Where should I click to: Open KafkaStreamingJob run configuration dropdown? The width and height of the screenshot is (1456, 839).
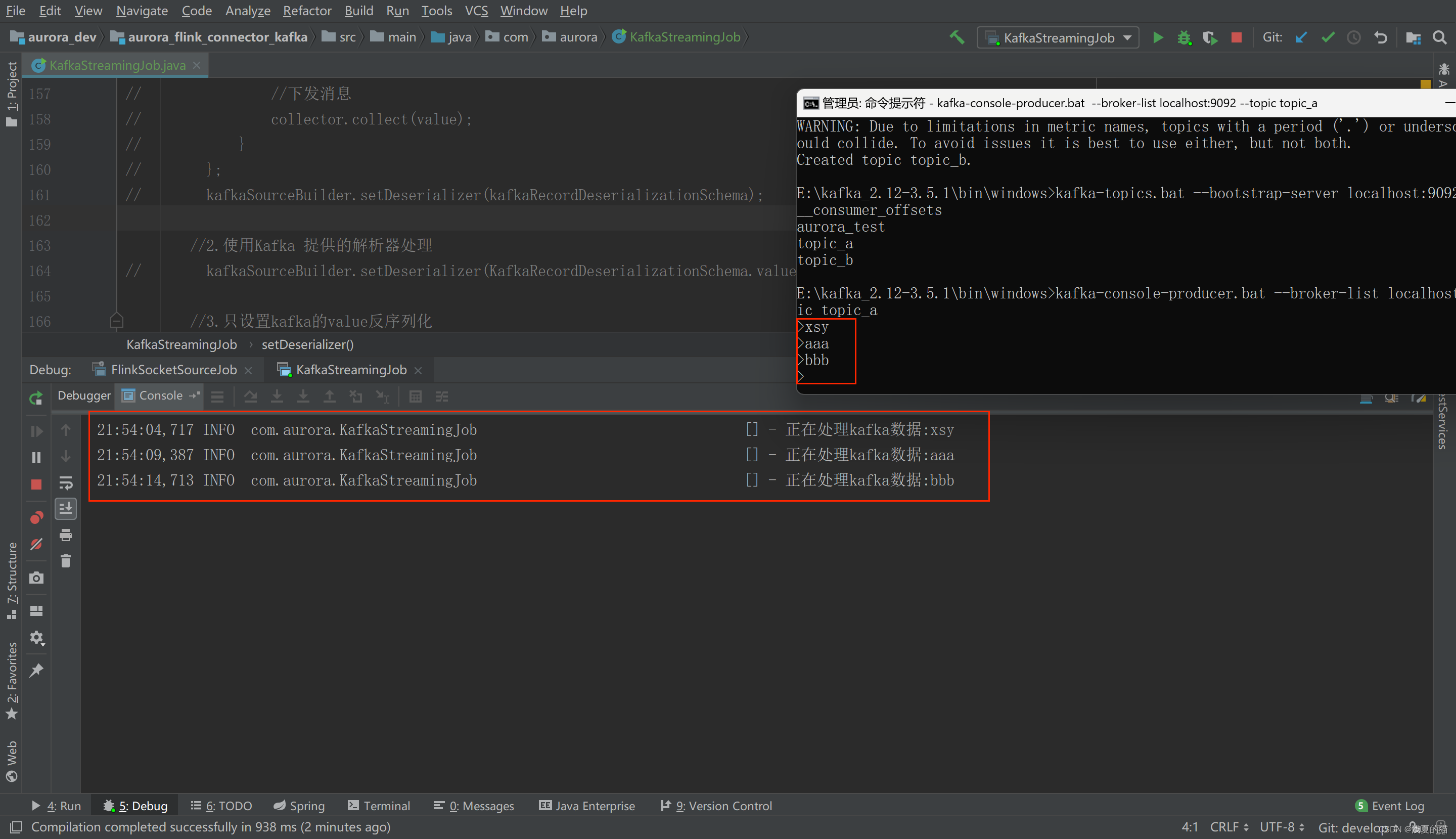click(x=1059, y=38)
